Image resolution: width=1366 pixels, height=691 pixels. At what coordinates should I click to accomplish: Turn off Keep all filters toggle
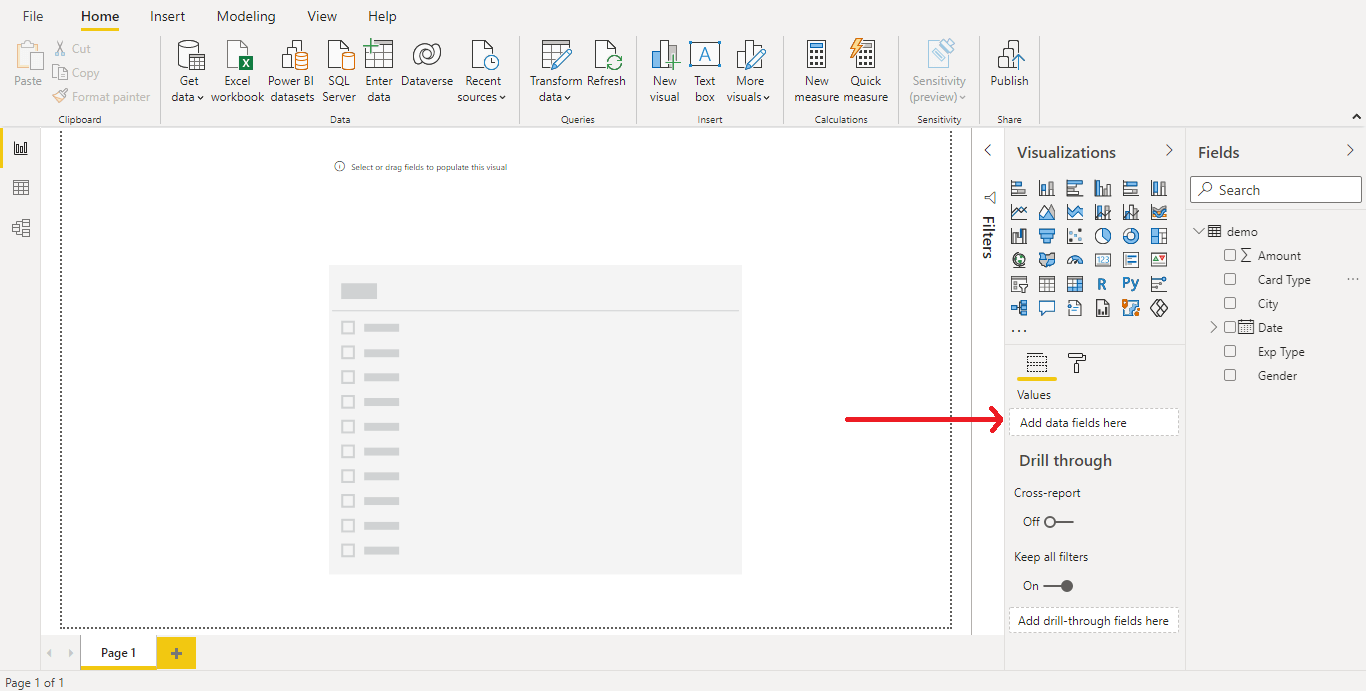tap(1058, 586)
